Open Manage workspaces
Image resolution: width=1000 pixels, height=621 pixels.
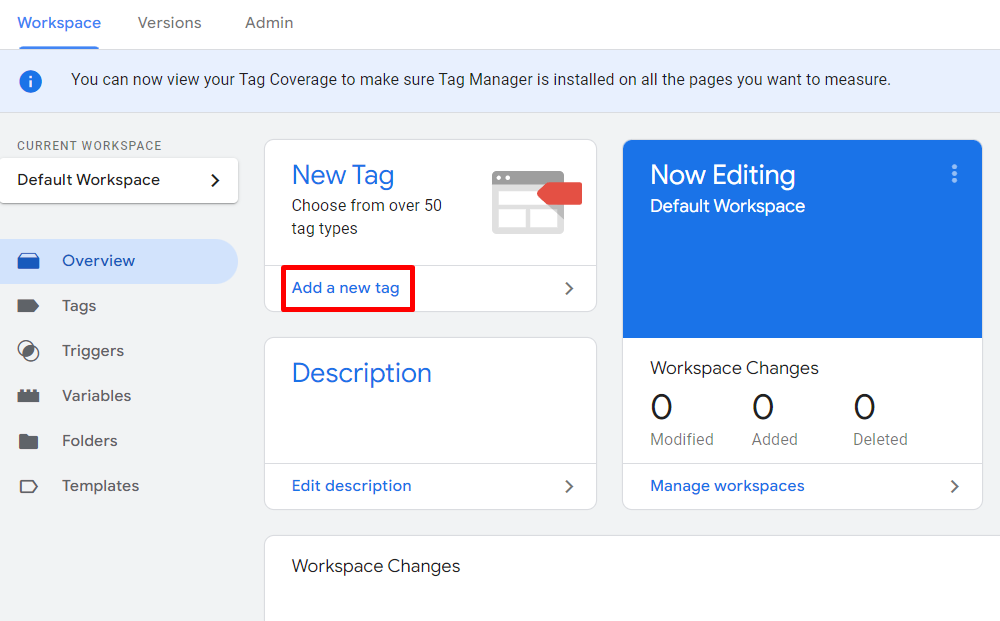727,485
